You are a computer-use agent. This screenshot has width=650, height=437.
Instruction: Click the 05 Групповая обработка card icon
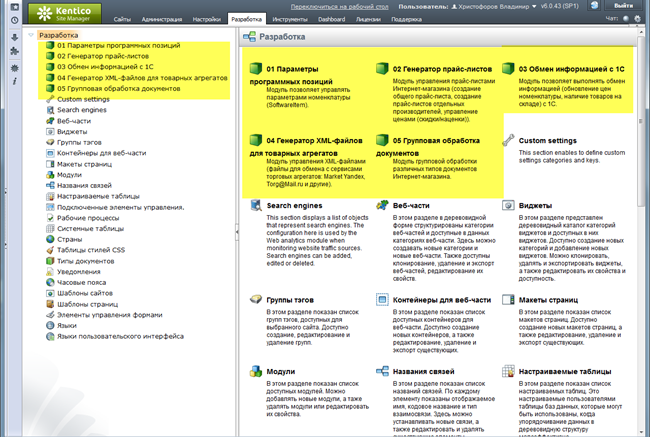coord(382,140)
